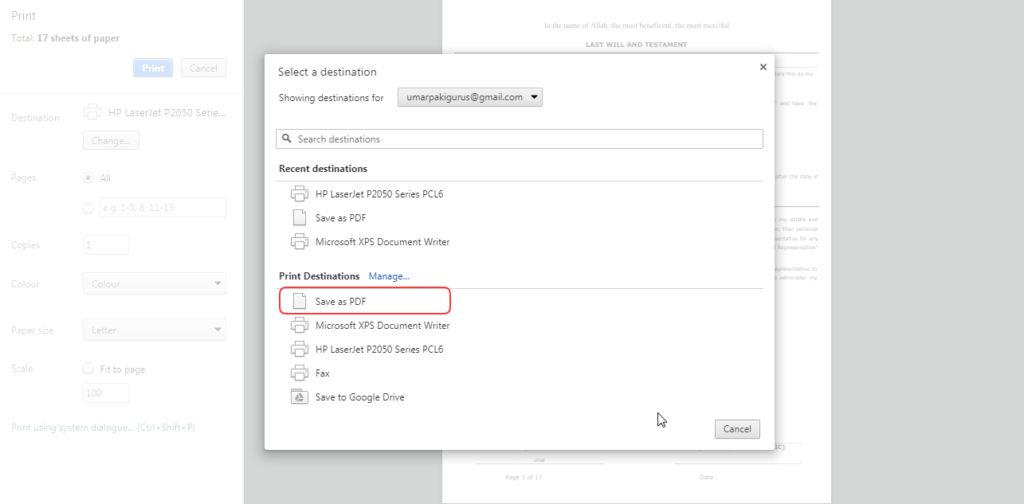
Task: Open the Manage... link
Action: (389, 276)
